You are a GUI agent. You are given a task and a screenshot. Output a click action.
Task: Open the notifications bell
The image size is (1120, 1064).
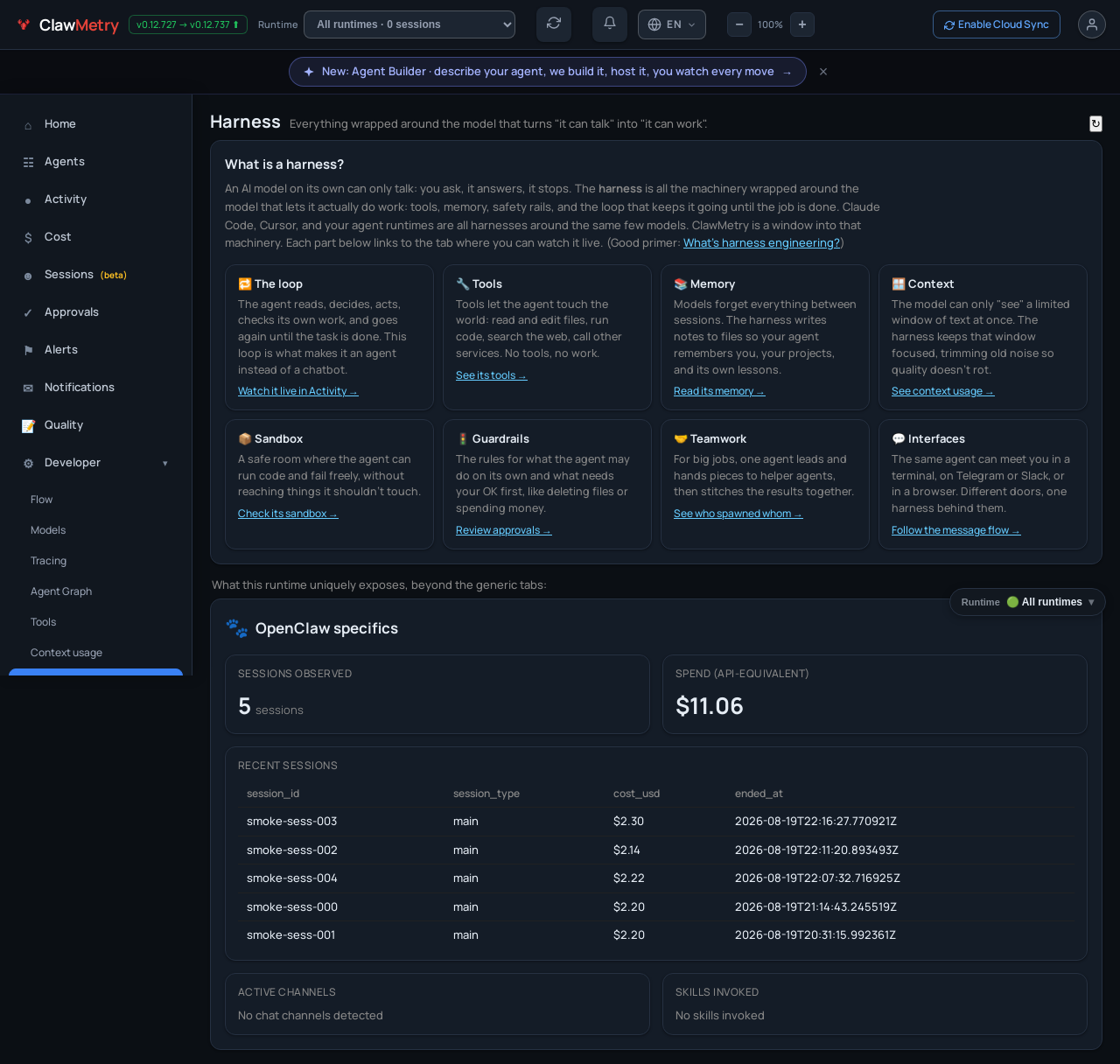click(610, 24)
